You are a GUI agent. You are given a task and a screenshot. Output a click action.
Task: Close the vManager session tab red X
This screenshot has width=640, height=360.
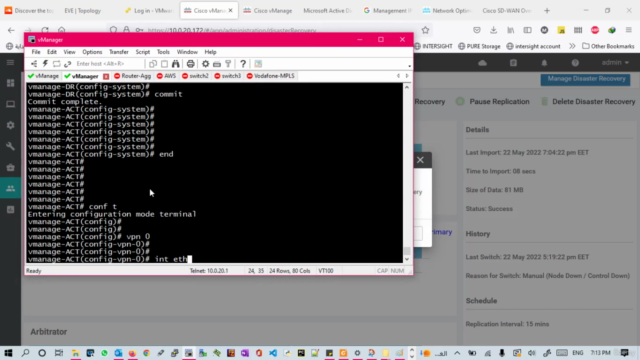pos(106,76)
